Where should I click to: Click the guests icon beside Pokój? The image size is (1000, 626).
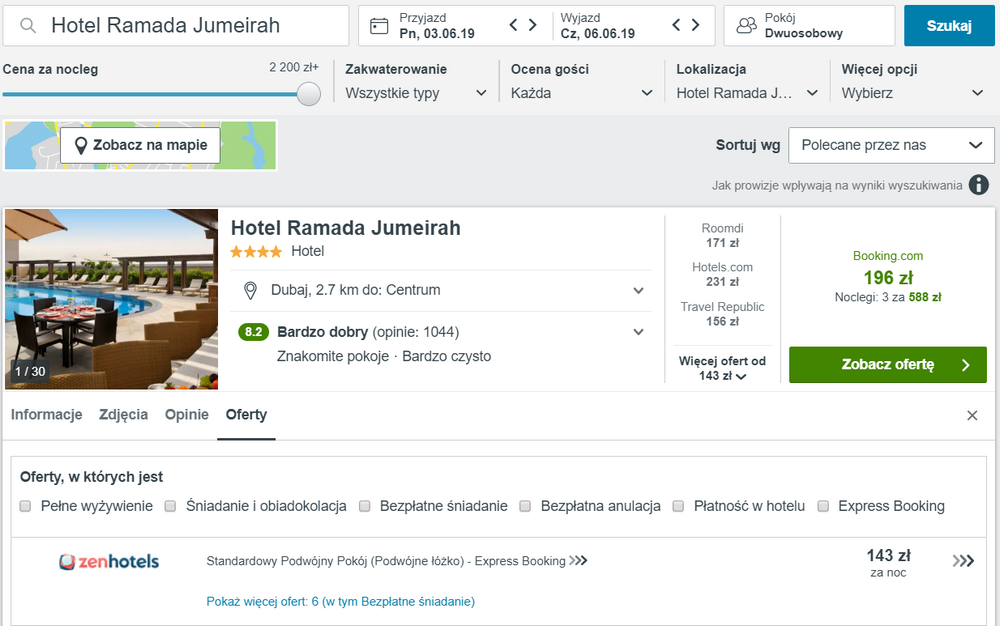click(x=746, y=25)
